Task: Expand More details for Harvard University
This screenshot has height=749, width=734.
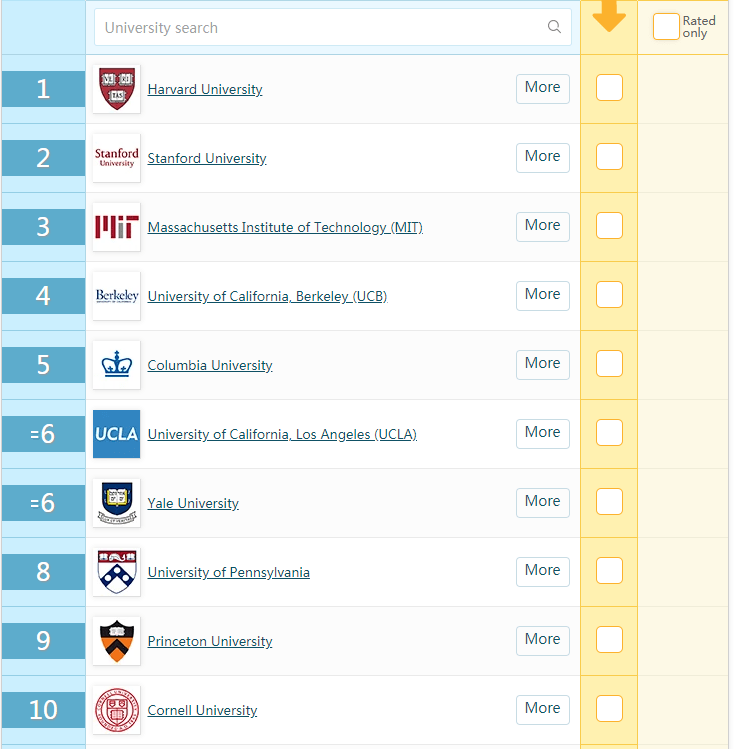Action: pos(543,89)
